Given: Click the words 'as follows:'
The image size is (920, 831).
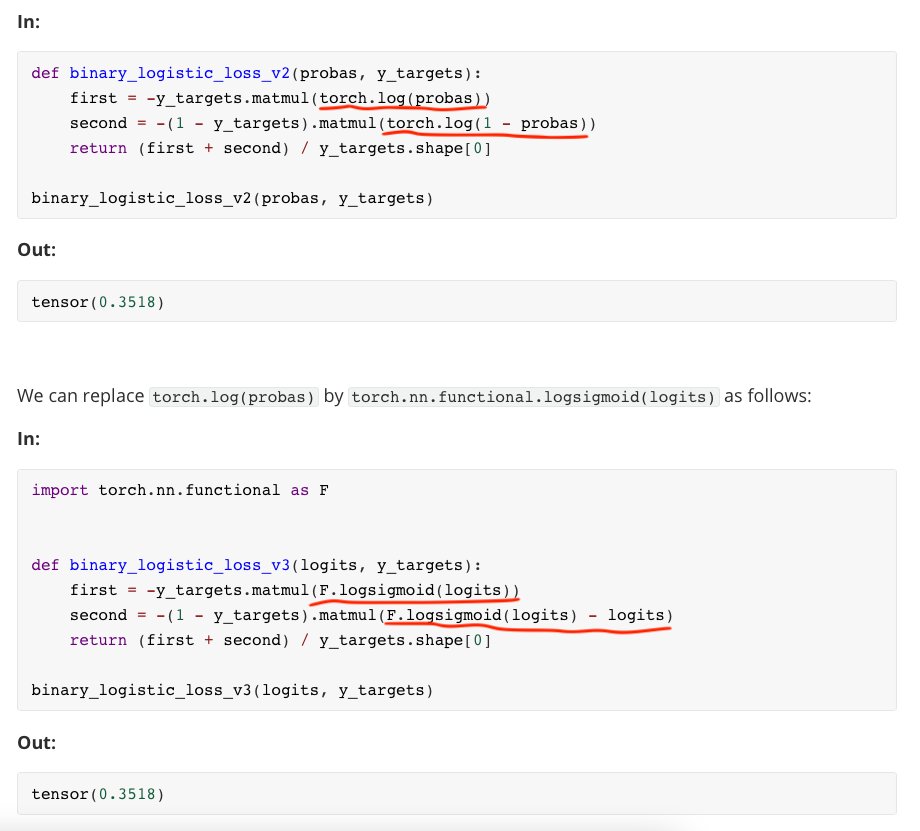Looking at the screenshot, I should pyautogui.click(x=767, y=396).
